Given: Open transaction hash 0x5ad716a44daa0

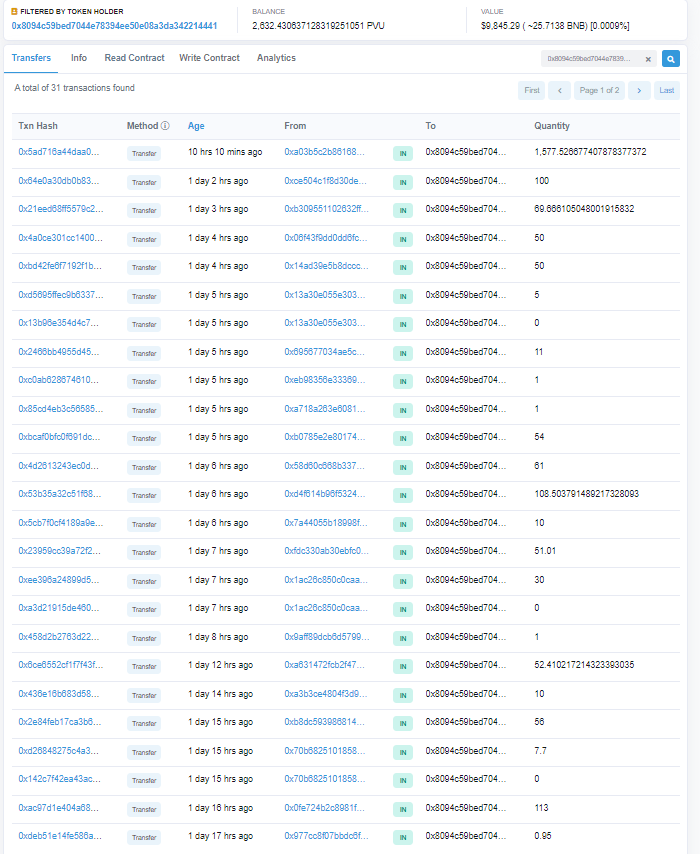Looking at the screenshot, I should pos(59,152).
